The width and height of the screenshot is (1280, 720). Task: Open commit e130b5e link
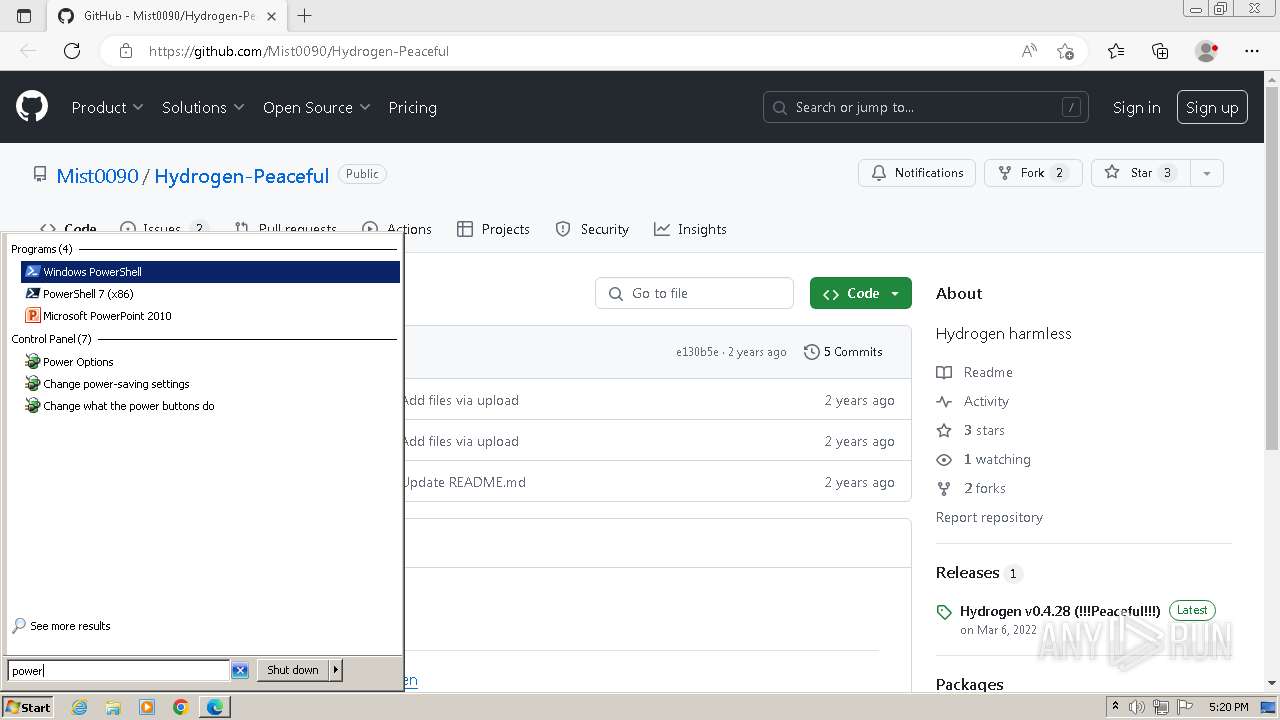tap(697, 352)
